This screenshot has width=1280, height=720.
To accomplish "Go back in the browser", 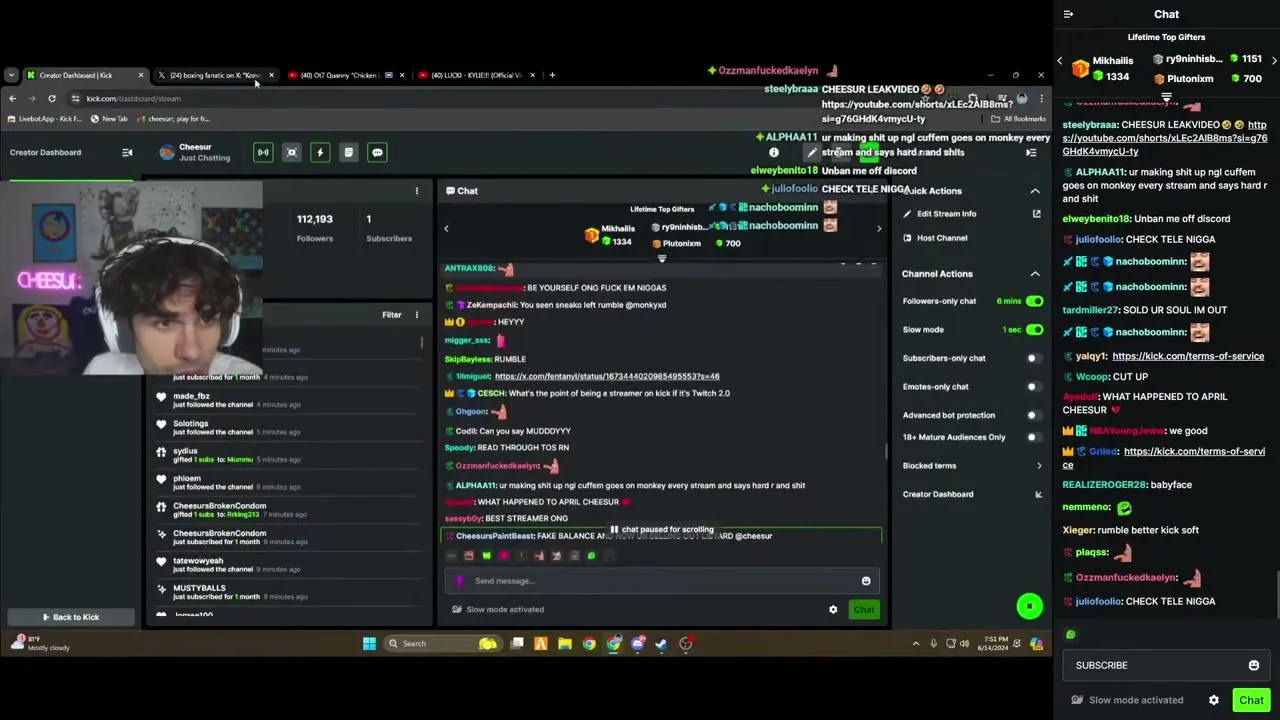I will [x=12, y=98].
